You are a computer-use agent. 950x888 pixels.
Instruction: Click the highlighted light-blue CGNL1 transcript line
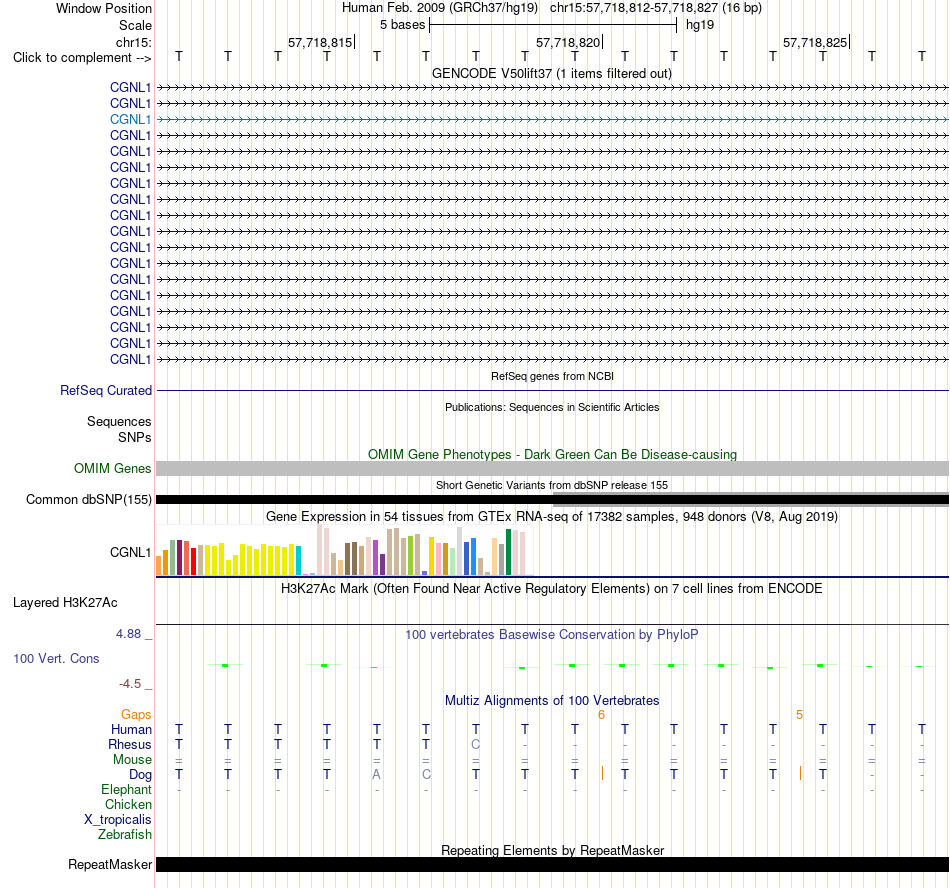[552, 119]
